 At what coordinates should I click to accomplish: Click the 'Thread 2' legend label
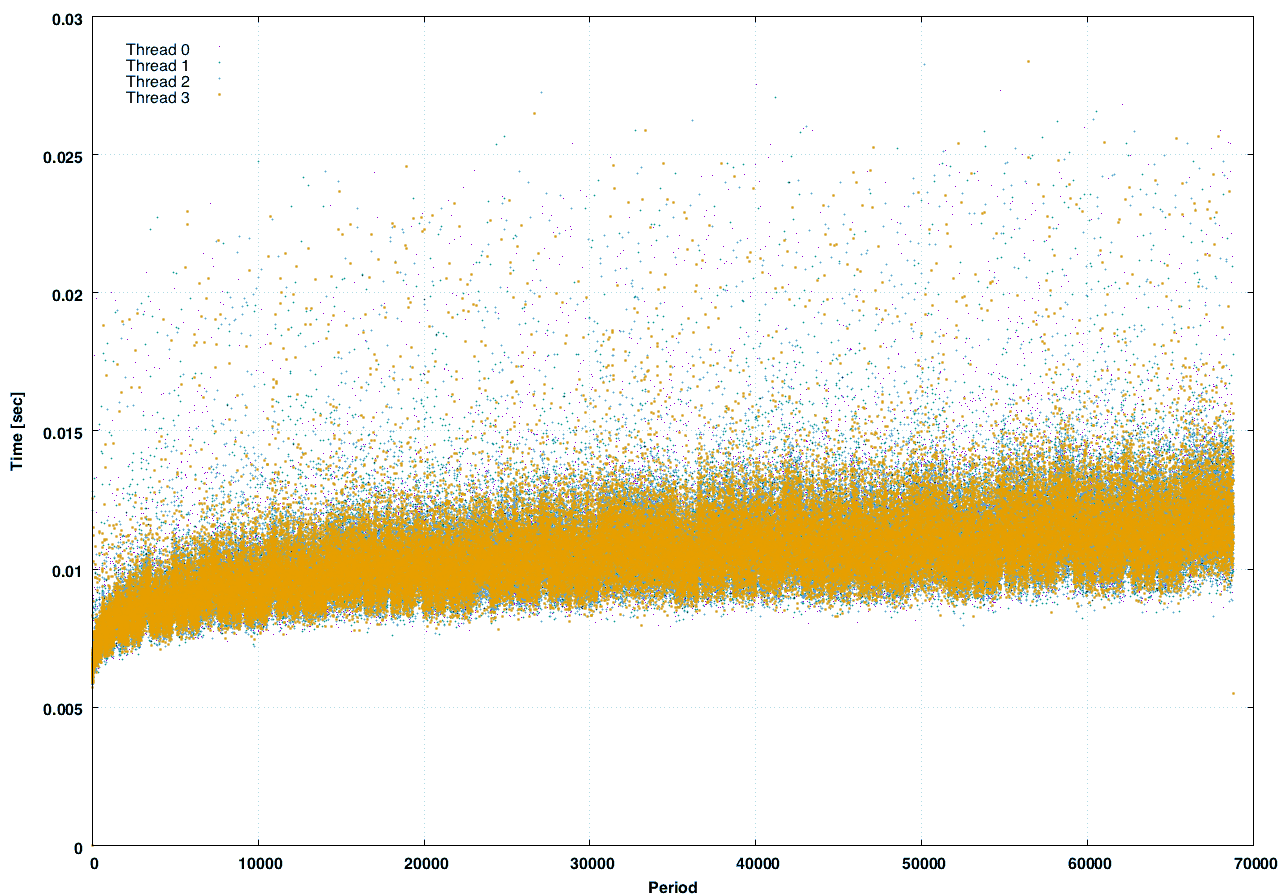tap(157, 81)
